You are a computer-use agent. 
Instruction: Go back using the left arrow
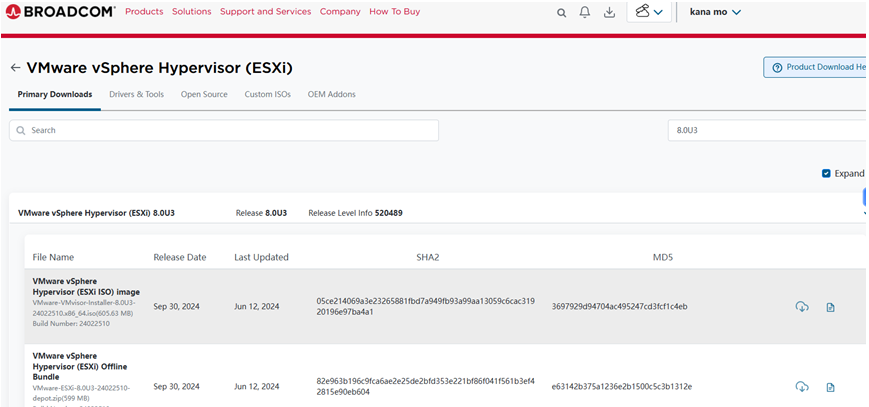(16, 68)
